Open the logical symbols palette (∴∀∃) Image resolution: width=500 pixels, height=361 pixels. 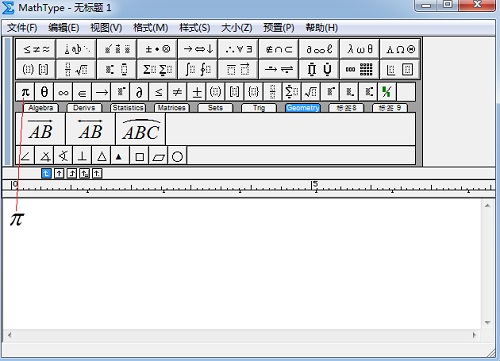pos(238,49)
